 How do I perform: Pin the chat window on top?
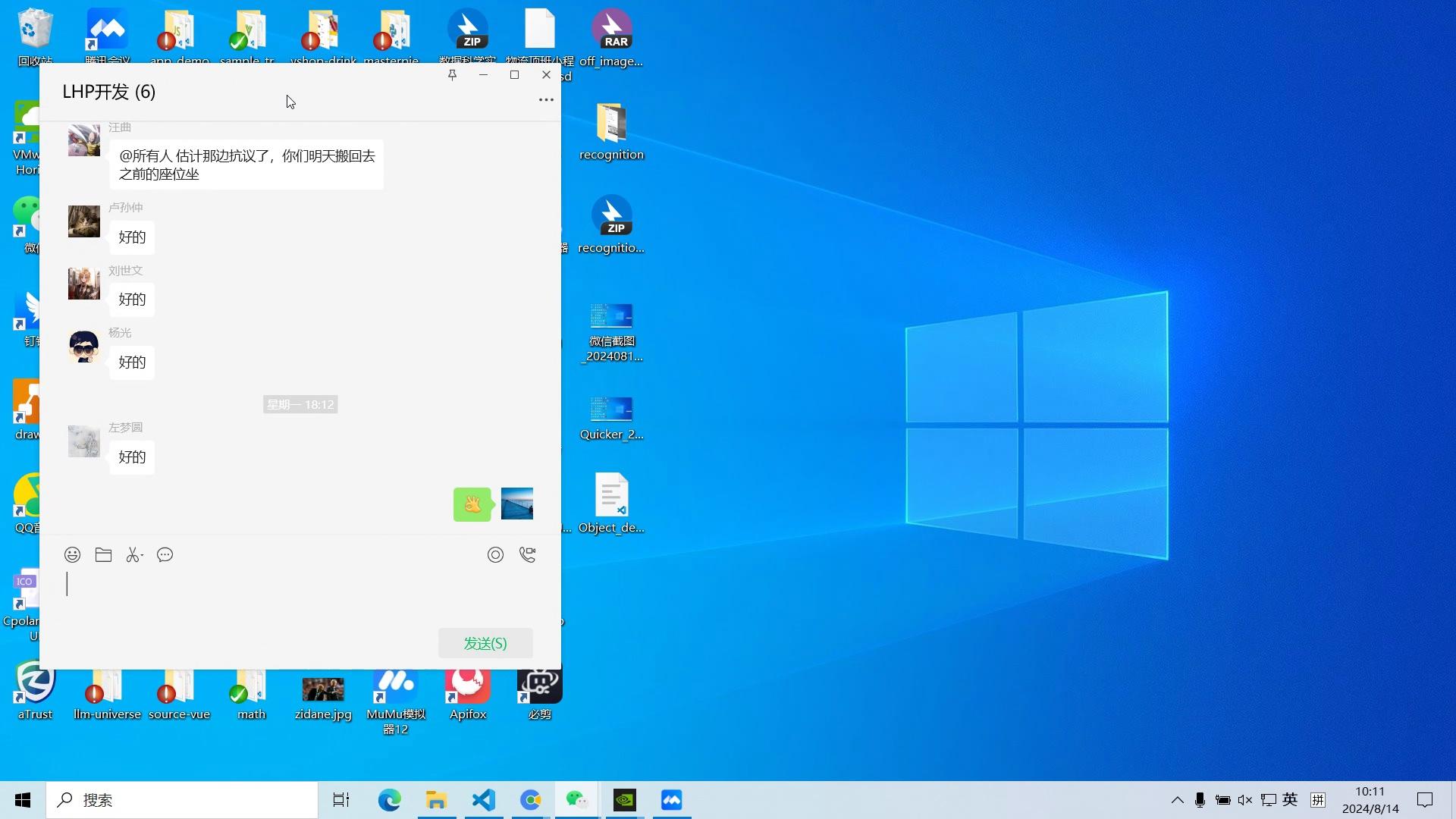point(452,74)
